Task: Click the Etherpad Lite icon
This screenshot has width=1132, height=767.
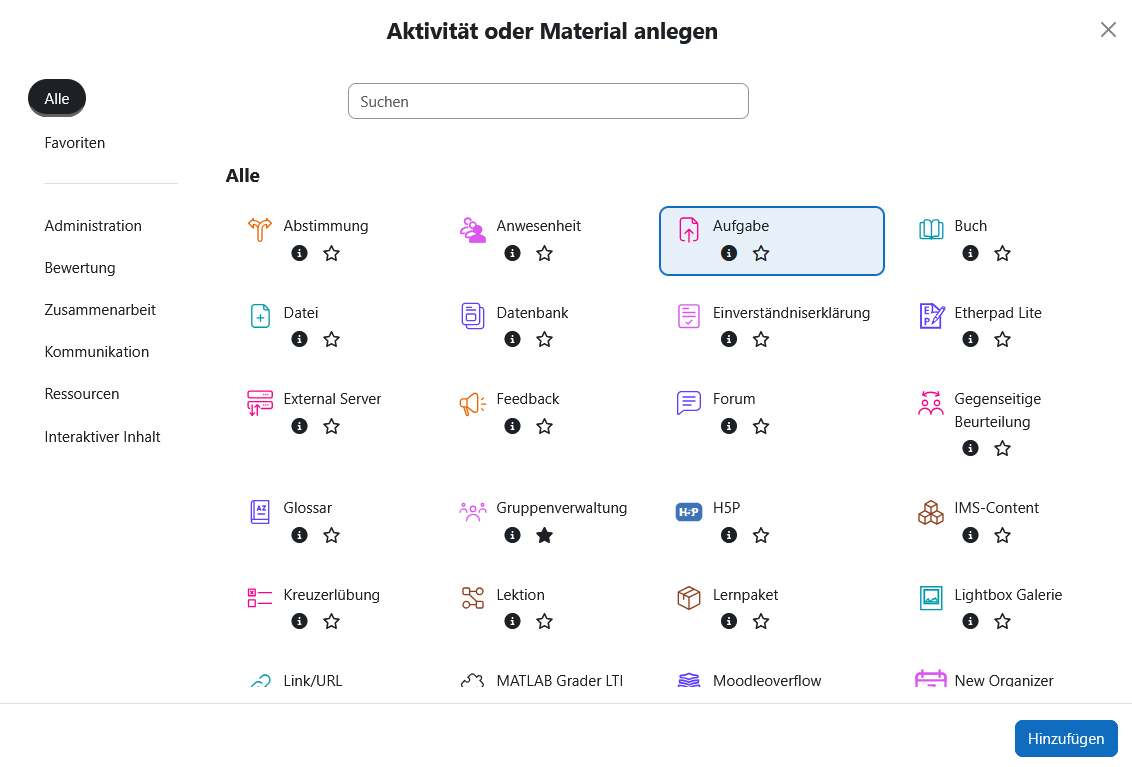Action: coord(930,316)
